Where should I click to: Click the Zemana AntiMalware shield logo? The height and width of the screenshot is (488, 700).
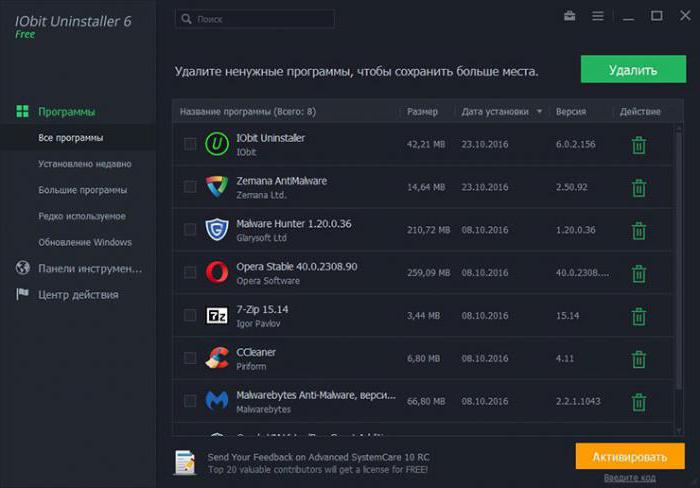tap(217, 186)
